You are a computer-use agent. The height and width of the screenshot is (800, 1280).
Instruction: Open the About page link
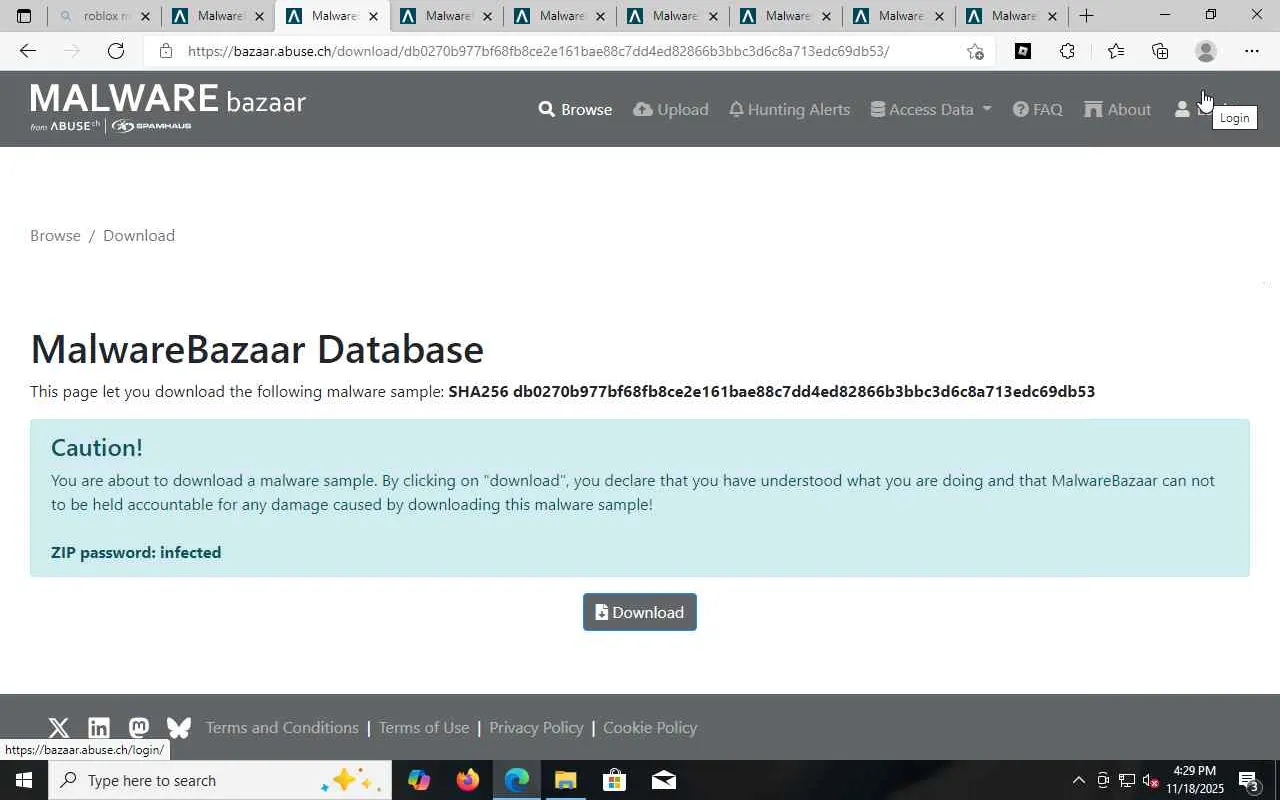click(1118, 109)
